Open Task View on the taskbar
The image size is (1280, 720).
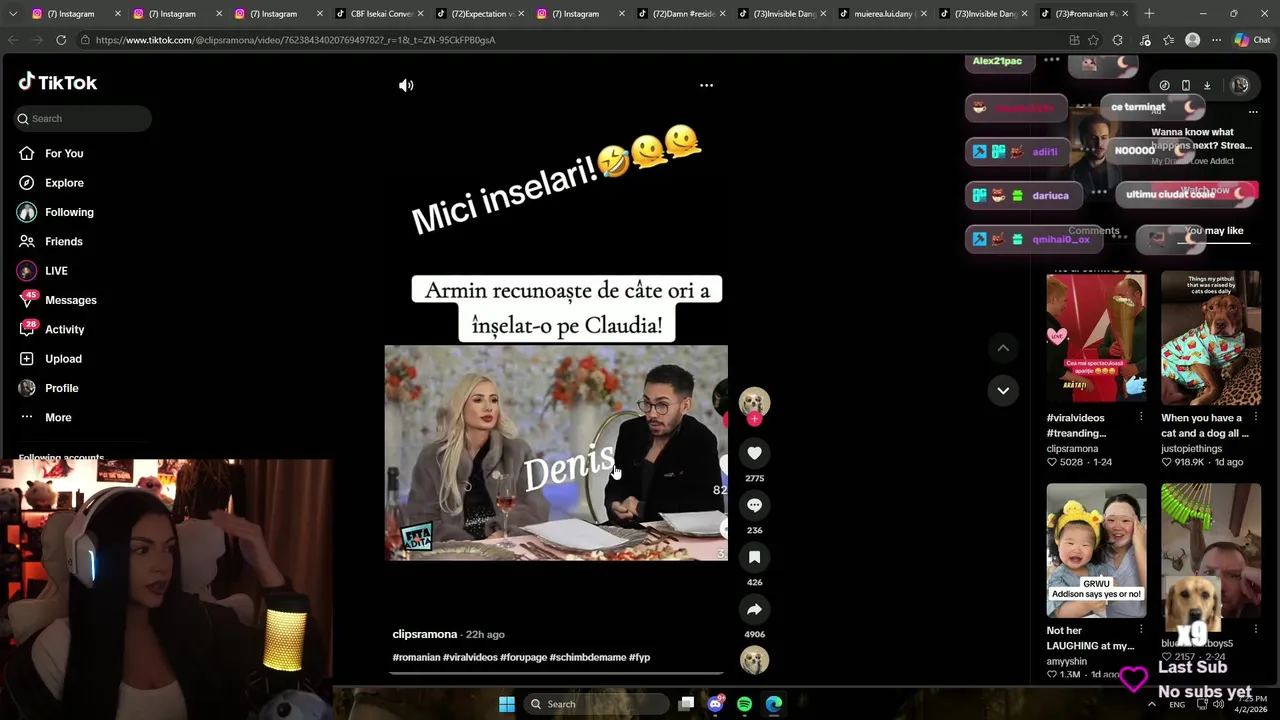686,704
